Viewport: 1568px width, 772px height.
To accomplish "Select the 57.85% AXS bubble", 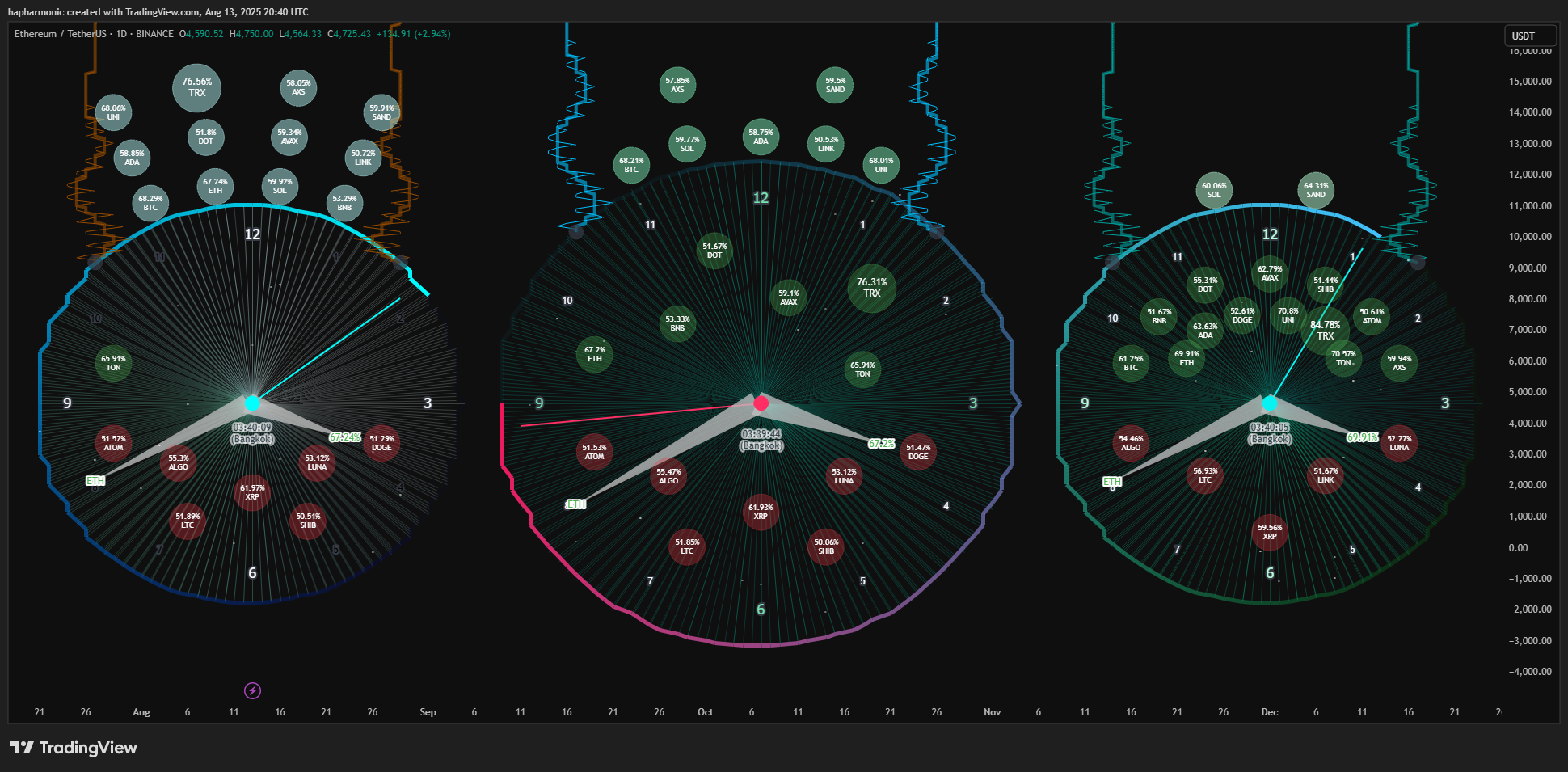I will (x=677, y=85).
